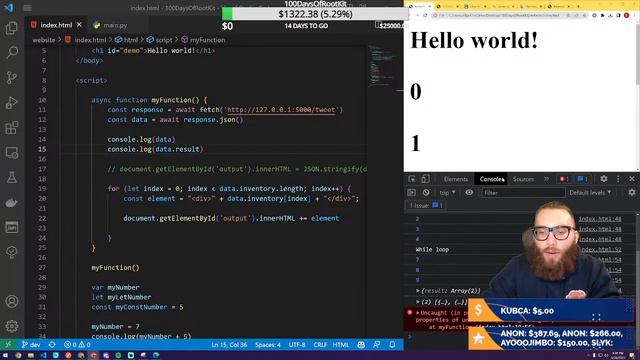Open the console settings gear
640x360 pixels.
pyautogui.click(x=632, y=192)
